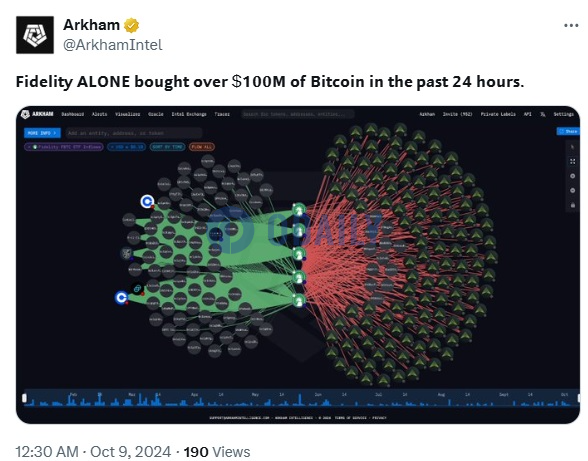588x461 pixels.
Task: Open the tweet's three-dot more menu
Action: click(x=571, y=26)
